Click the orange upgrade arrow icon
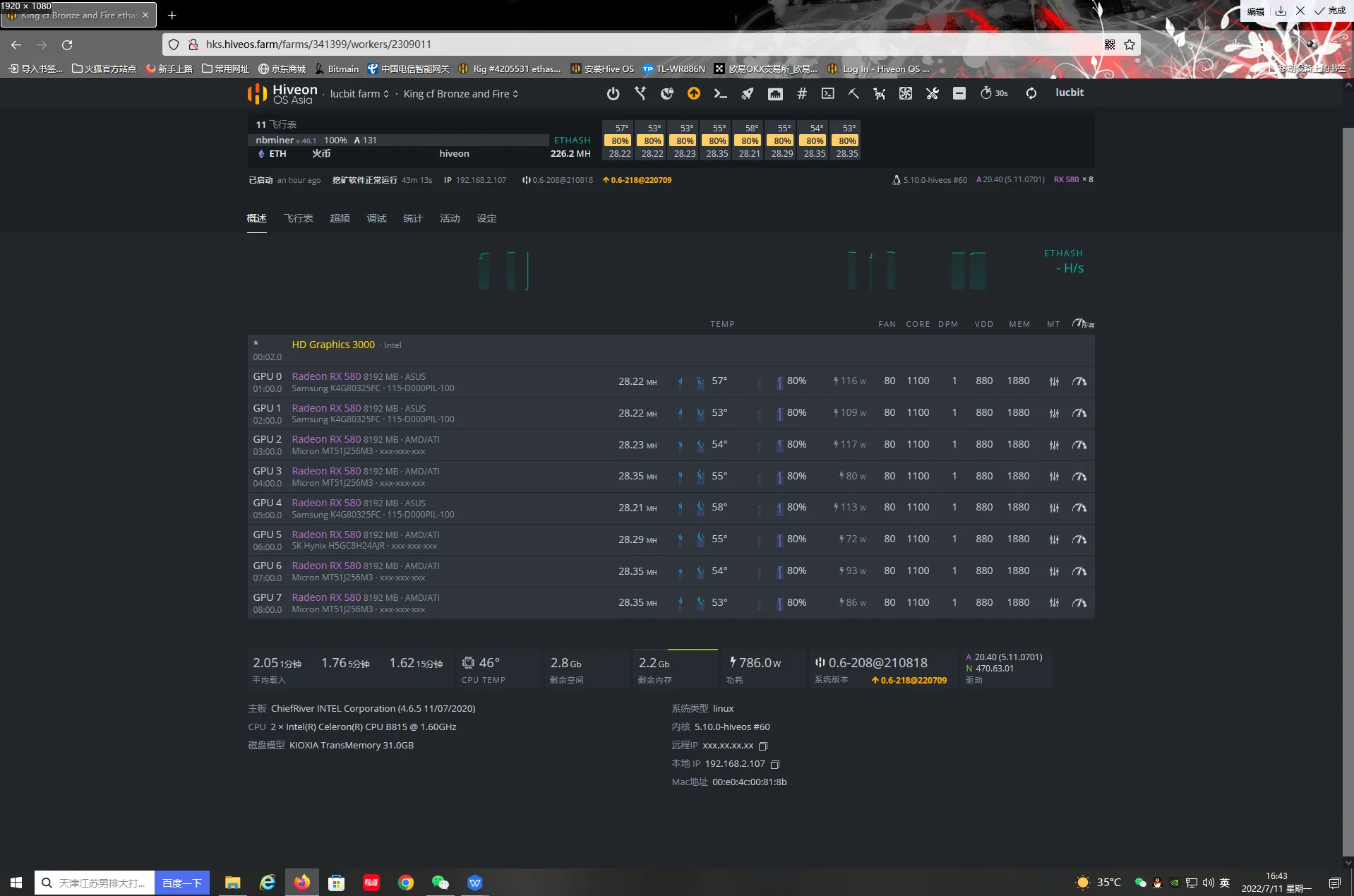This screenshot has height=896, width=1354. (694, 93)
